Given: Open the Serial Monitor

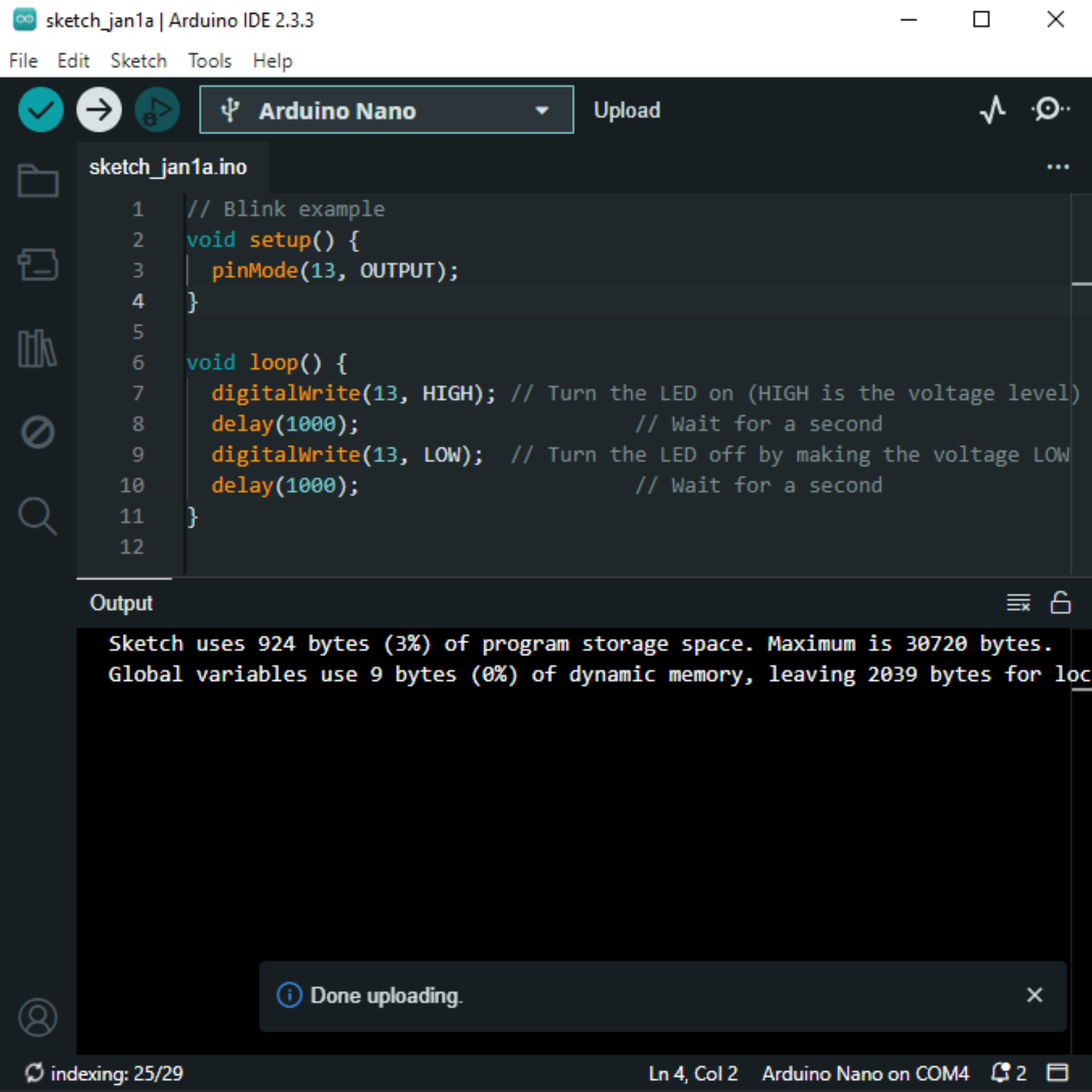Looking at the screenshot, I should click(x=1050, y=109).
